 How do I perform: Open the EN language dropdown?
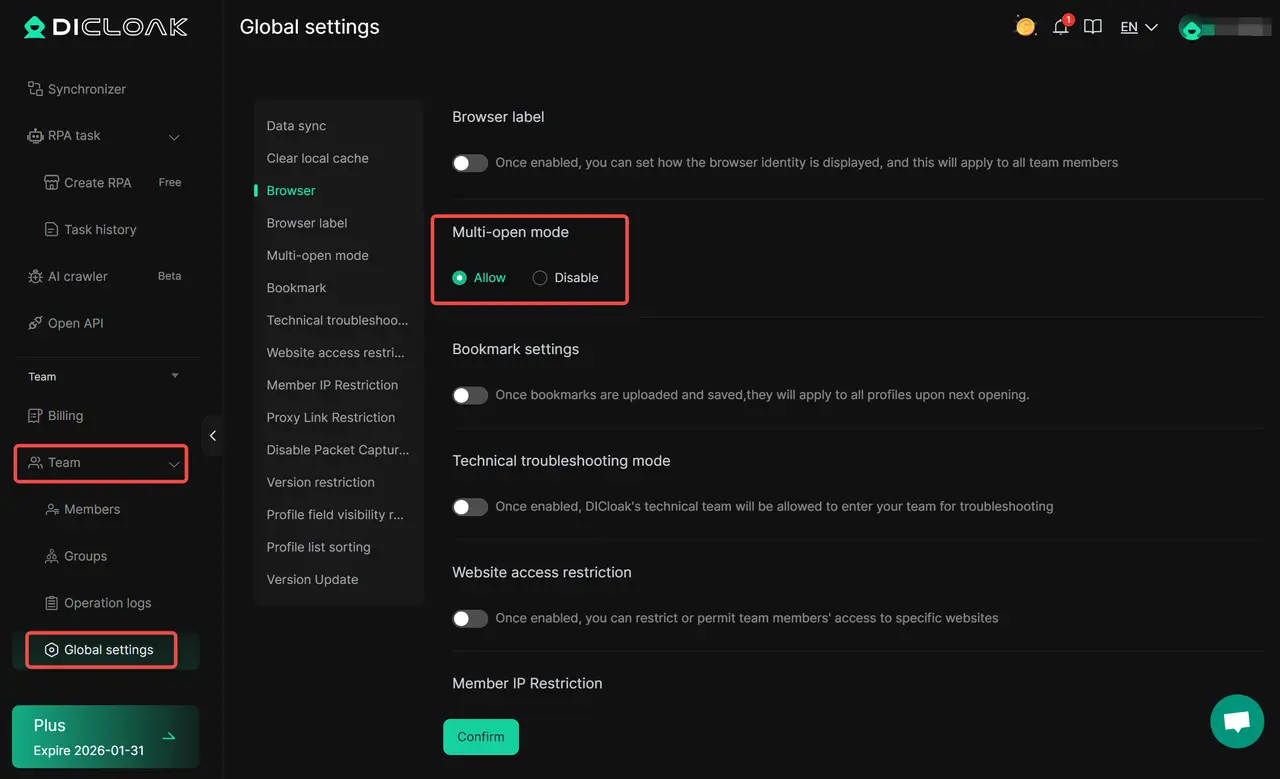[x=1138, y=27]
